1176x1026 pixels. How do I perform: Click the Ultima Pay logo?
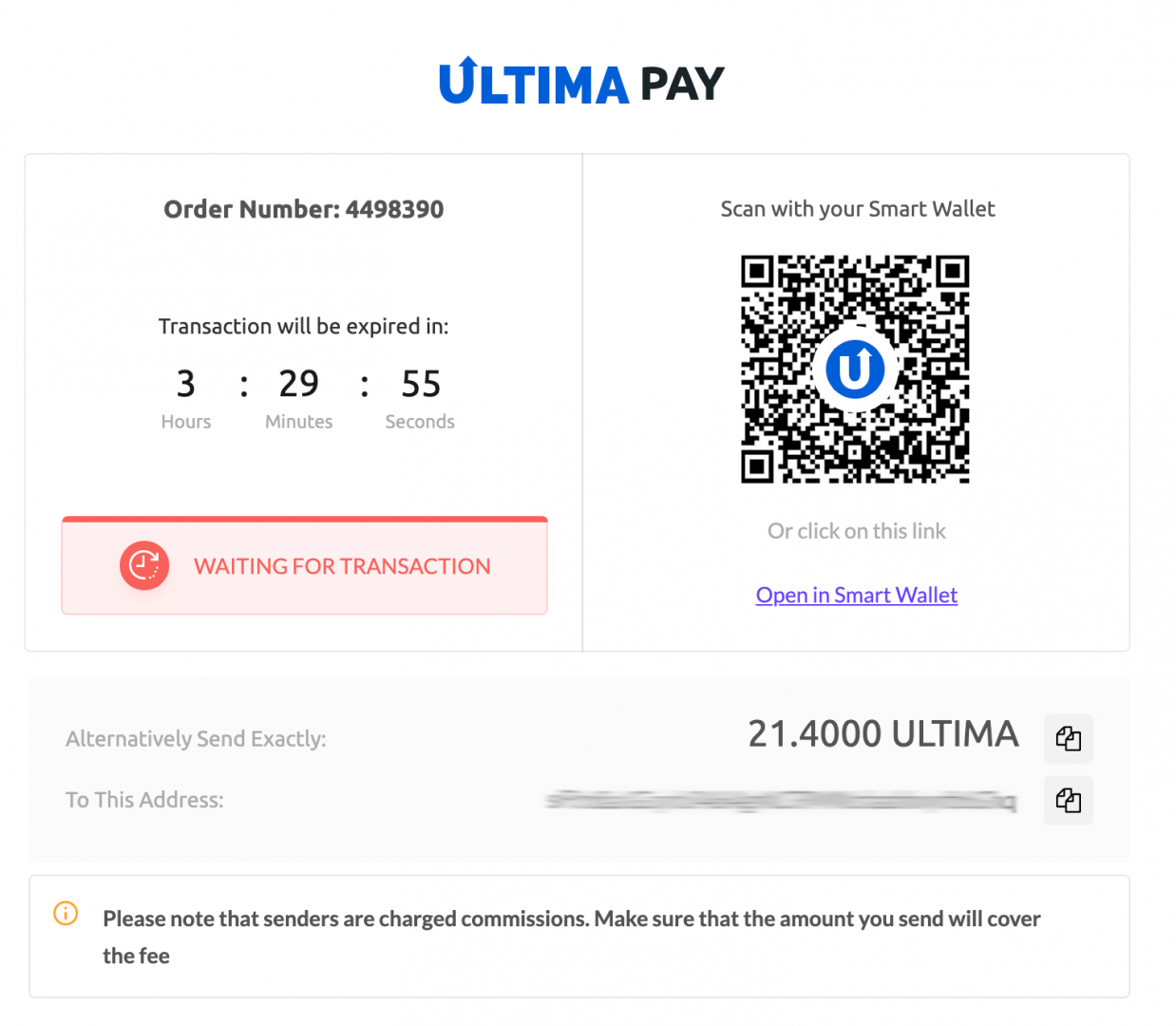coord(581,82)
